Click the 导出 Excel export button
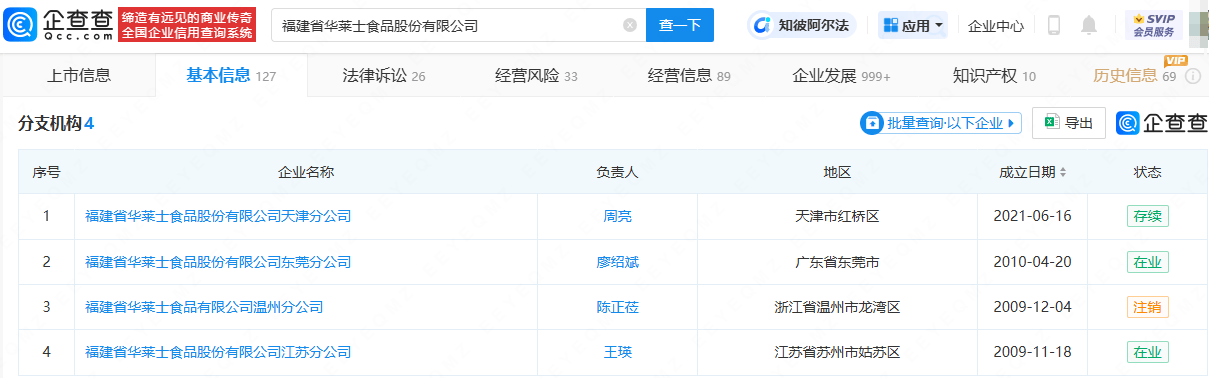The image size is (1209, 378). point(1069,123)
